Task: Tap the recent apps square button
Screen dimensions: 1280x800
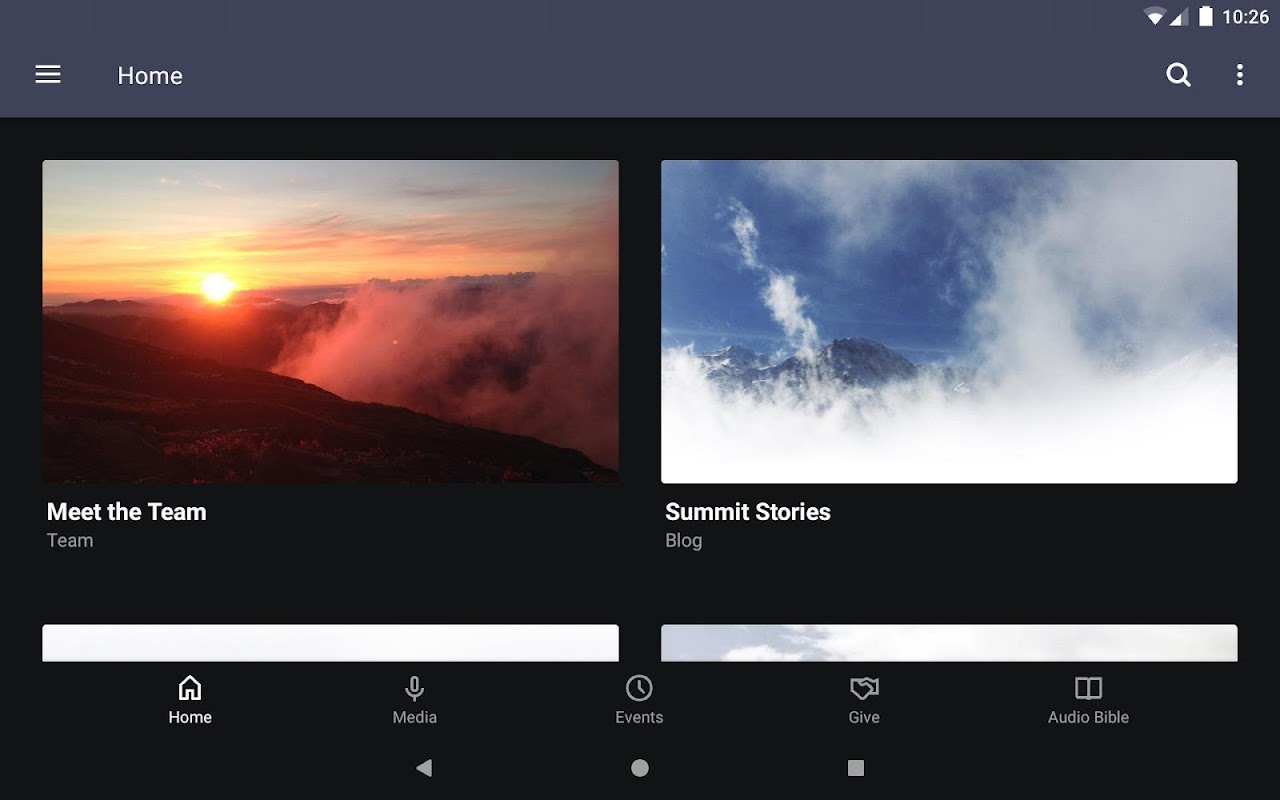Action: [x=856, y=768]
